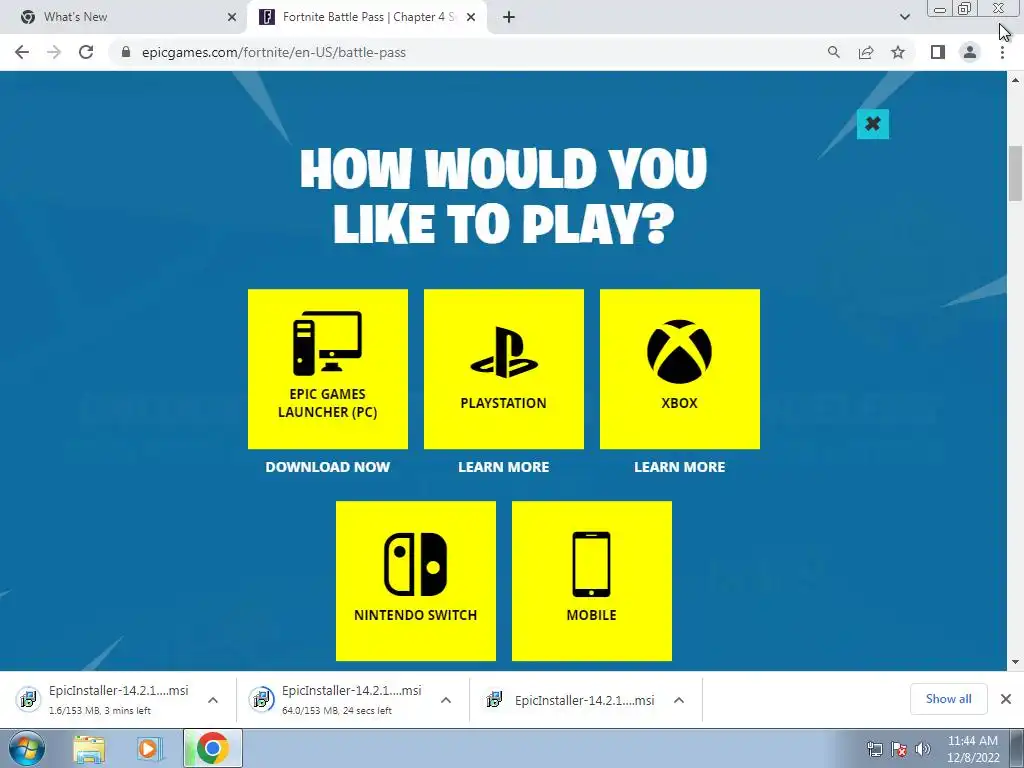Viewport: 1024px width, 768px height.
Task: Close the platform selection overlay with the X
Action: (872, 123)
